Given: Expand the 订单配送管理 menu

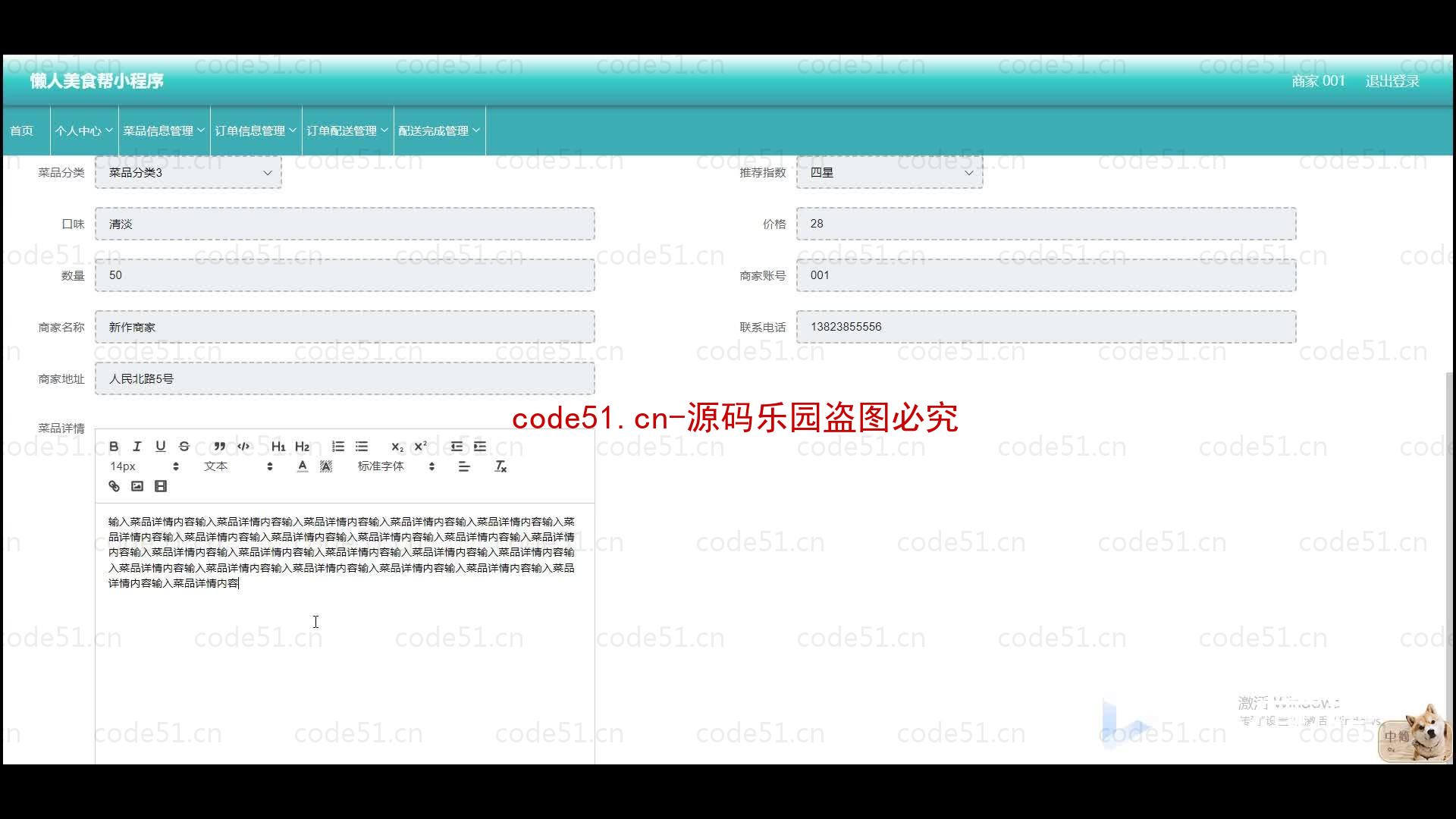Looking at the screenshot, I should tap(347, 130).
